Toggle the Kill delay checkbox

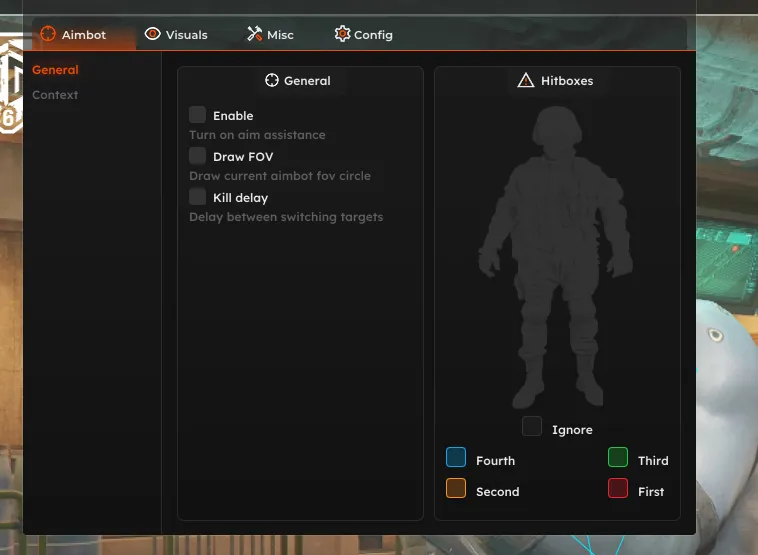(x=197, y=197)
